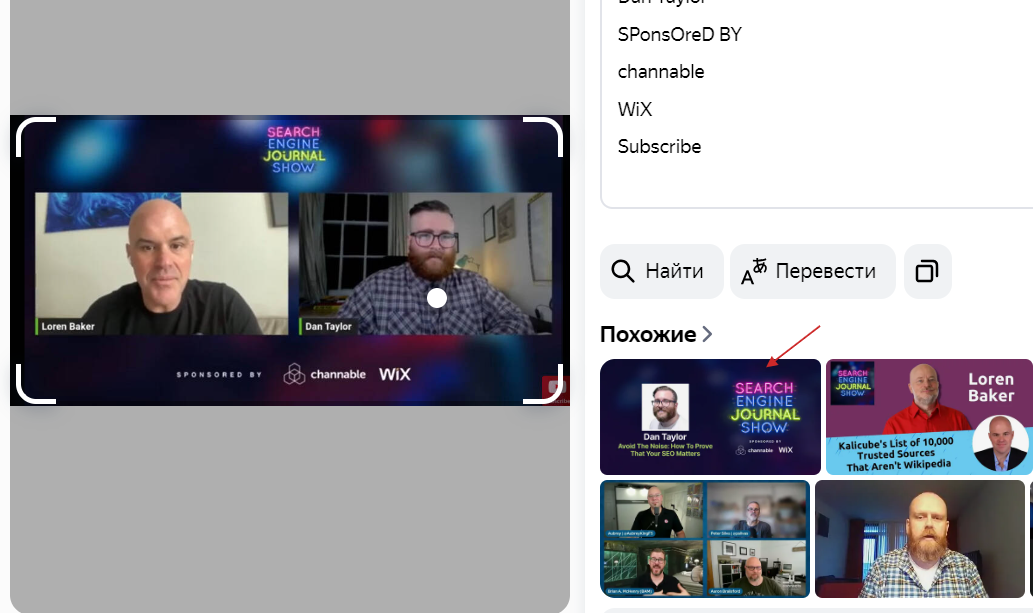Click the Перевести translate button

pyautogui.click(x=812, y=270)
